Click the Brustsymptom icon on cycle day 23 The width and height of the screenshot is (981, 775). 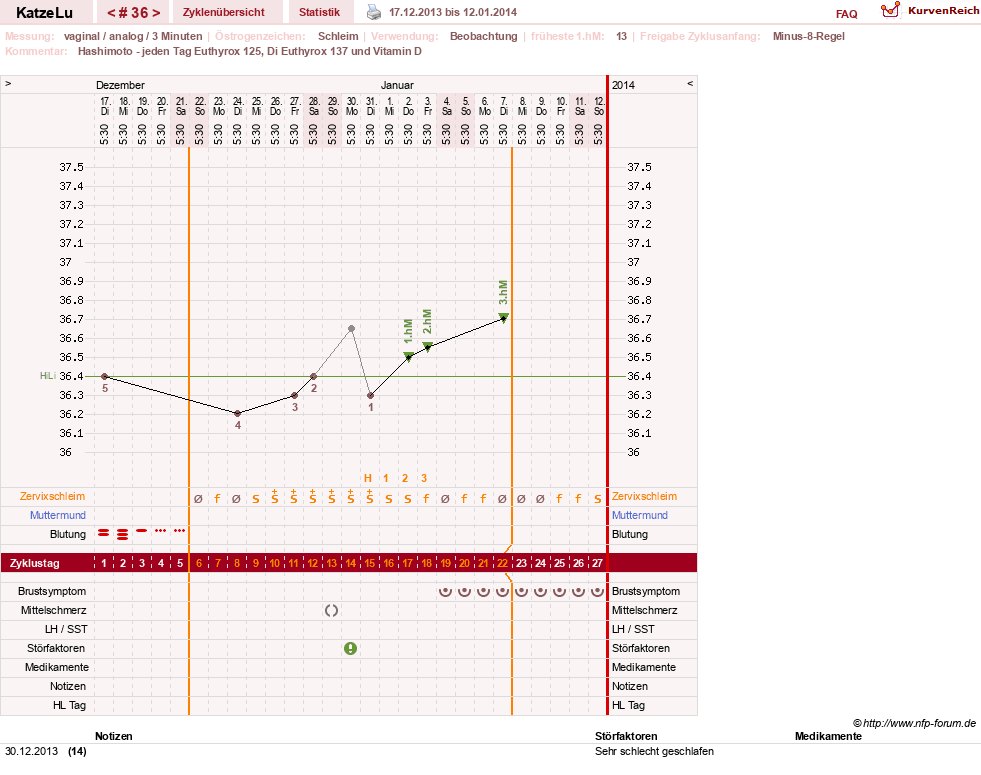coord(521,591)
